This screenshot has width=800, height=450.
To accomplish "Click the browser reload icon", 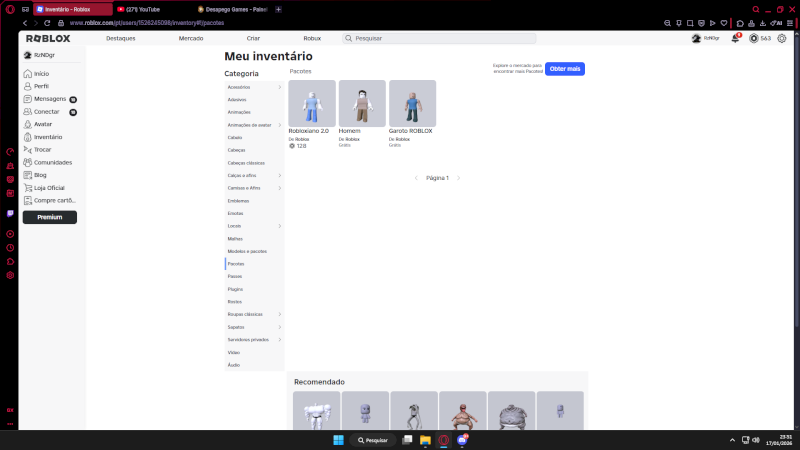I will tap(47, 23).
